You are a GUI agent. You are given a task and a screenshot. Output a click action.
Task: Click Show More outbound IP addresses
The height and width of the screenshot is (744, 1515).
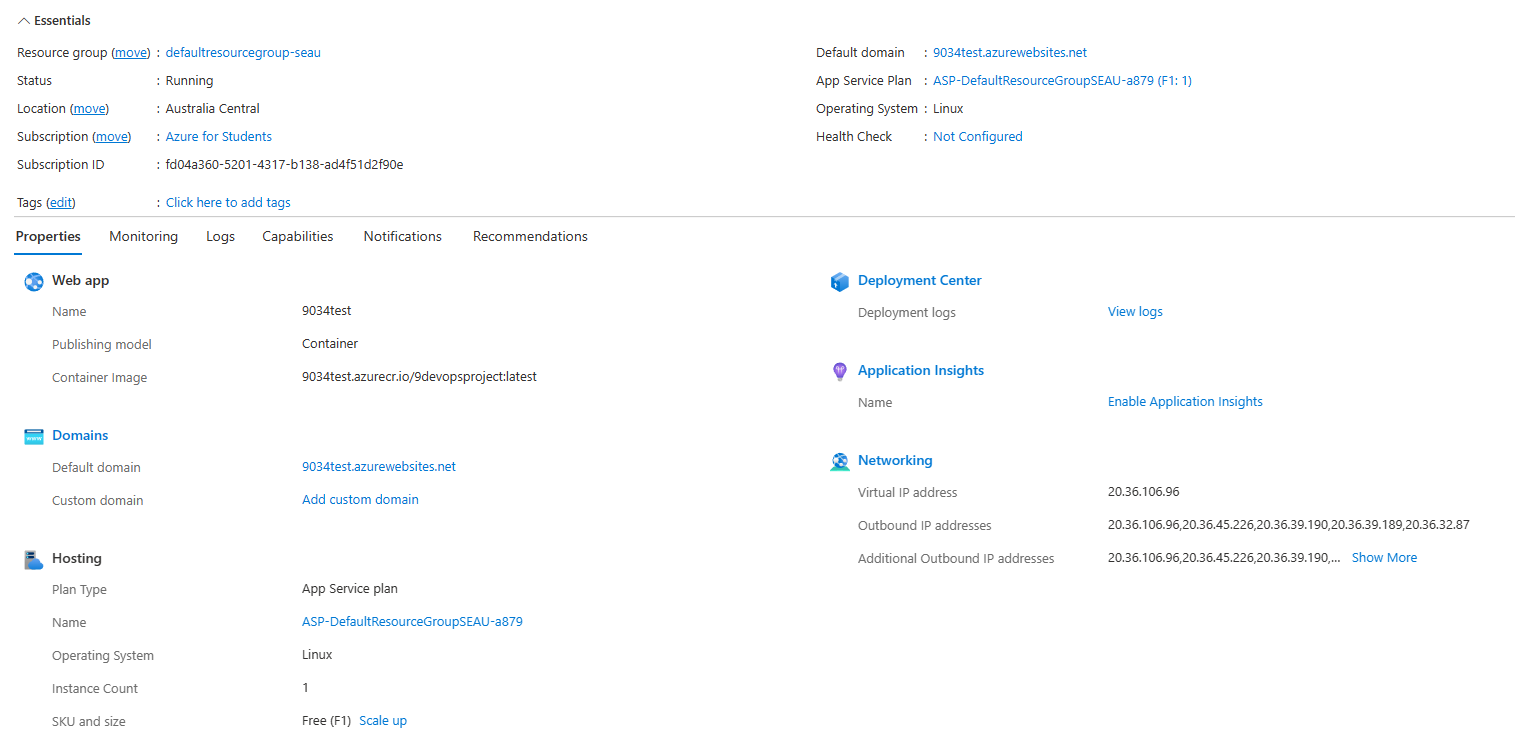(1384, 558)
